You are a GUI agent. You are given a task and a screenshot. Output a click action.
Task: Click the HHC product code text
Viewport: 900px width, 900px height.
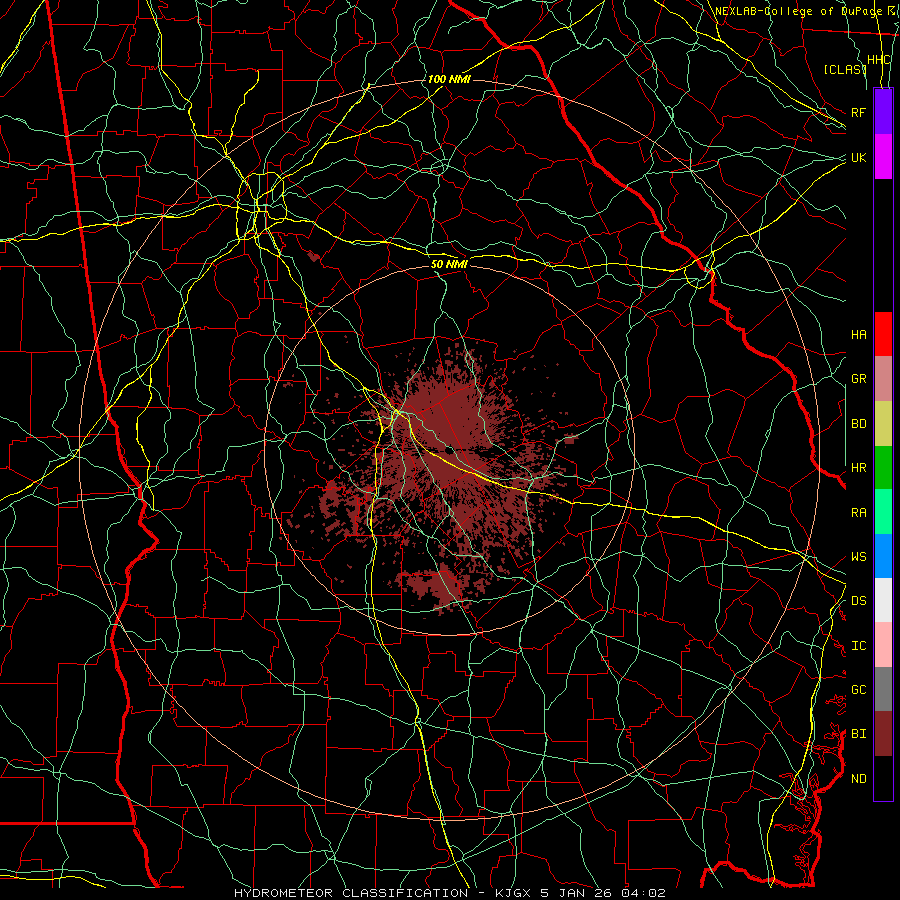tap(878, 60)
